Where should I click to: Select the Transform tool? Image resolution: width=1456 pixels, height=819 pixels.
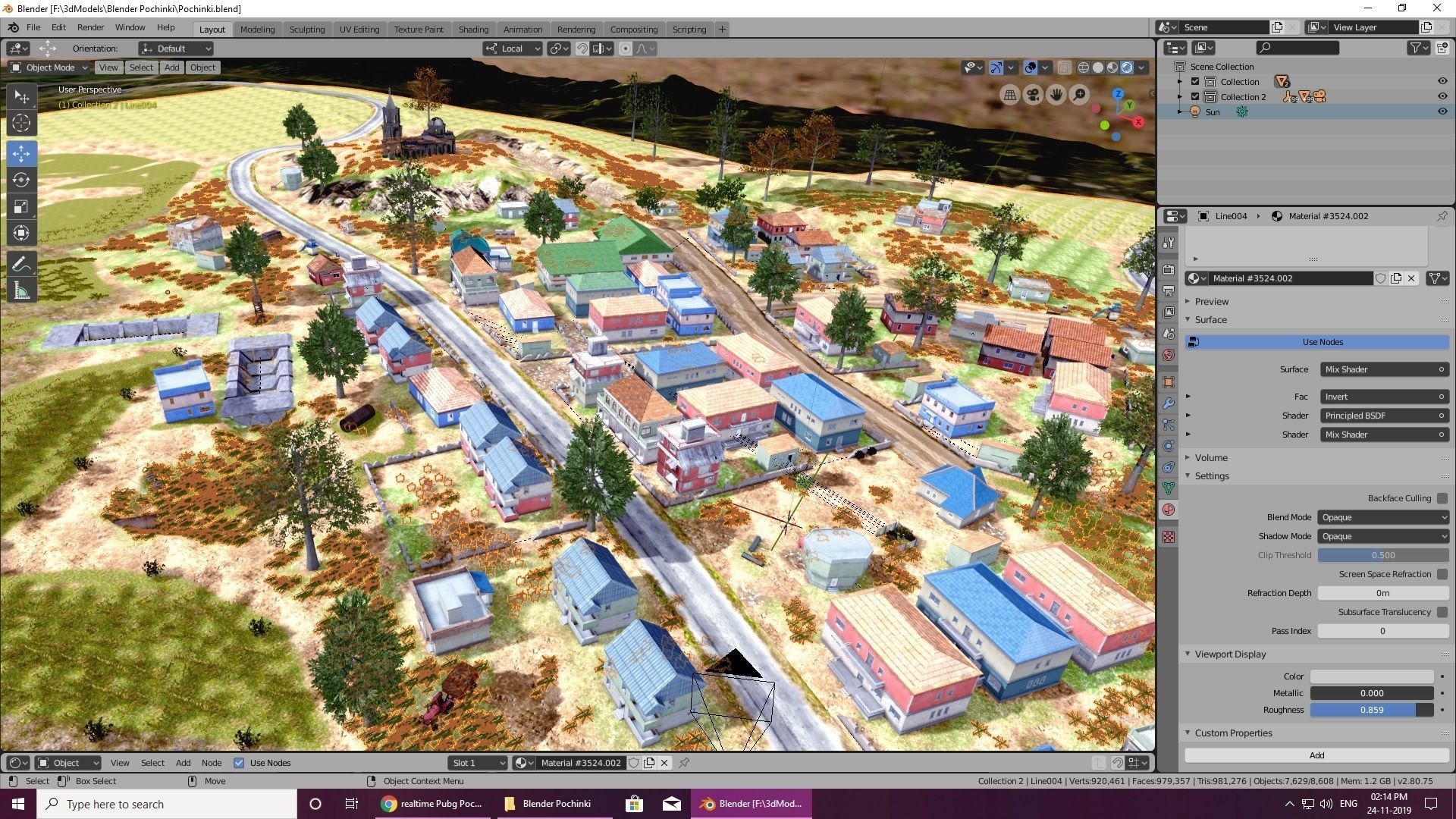tap(21, 233)
